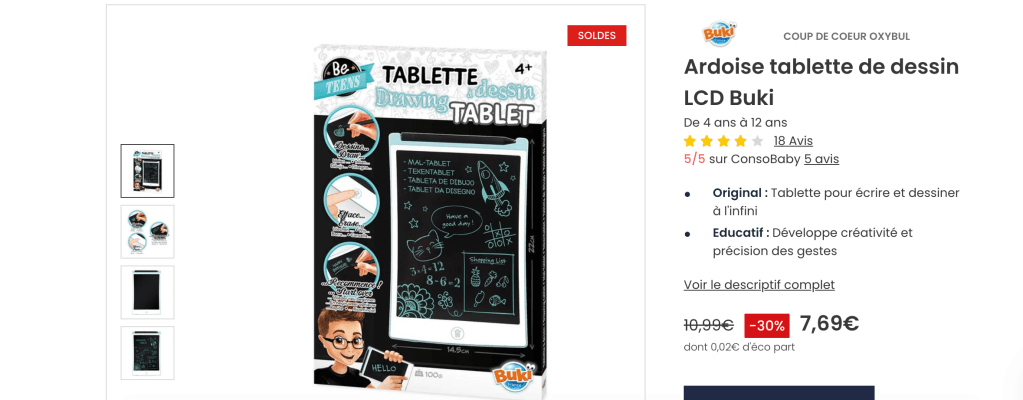The image size is (1023, 400).
Task: Click the 7,69€ sale price
Action: [x=829, y=323]
